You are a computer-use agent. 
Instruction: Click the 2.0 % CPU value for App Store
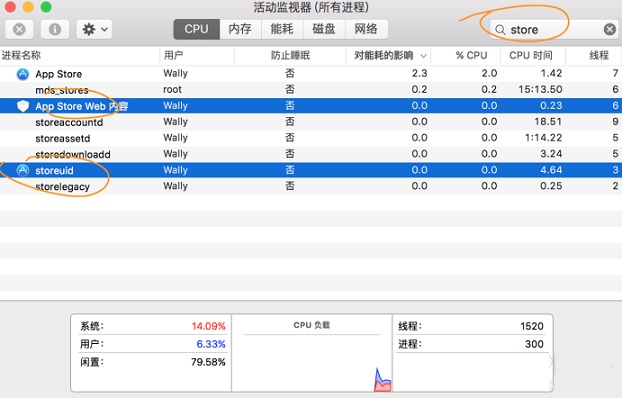tap(489, 73)
